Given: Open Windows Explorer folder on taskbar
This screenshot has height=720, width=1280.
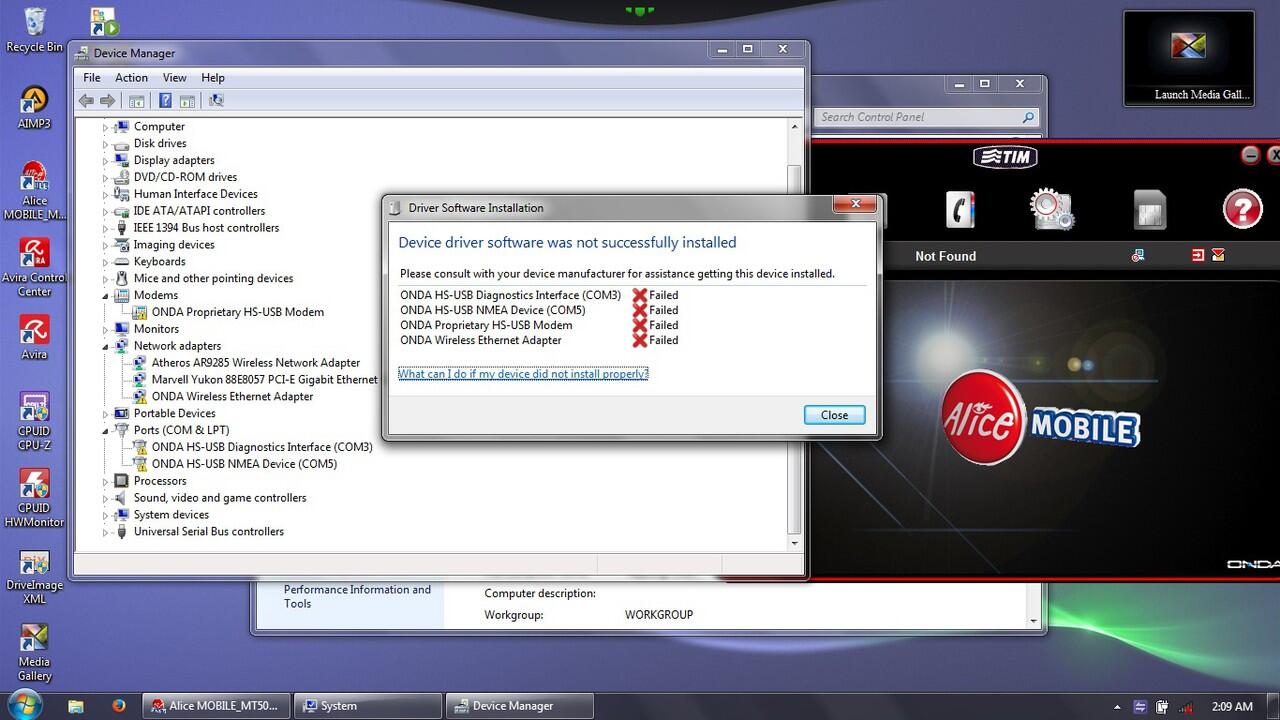Looking at the screenshot, I should point(76,705).
